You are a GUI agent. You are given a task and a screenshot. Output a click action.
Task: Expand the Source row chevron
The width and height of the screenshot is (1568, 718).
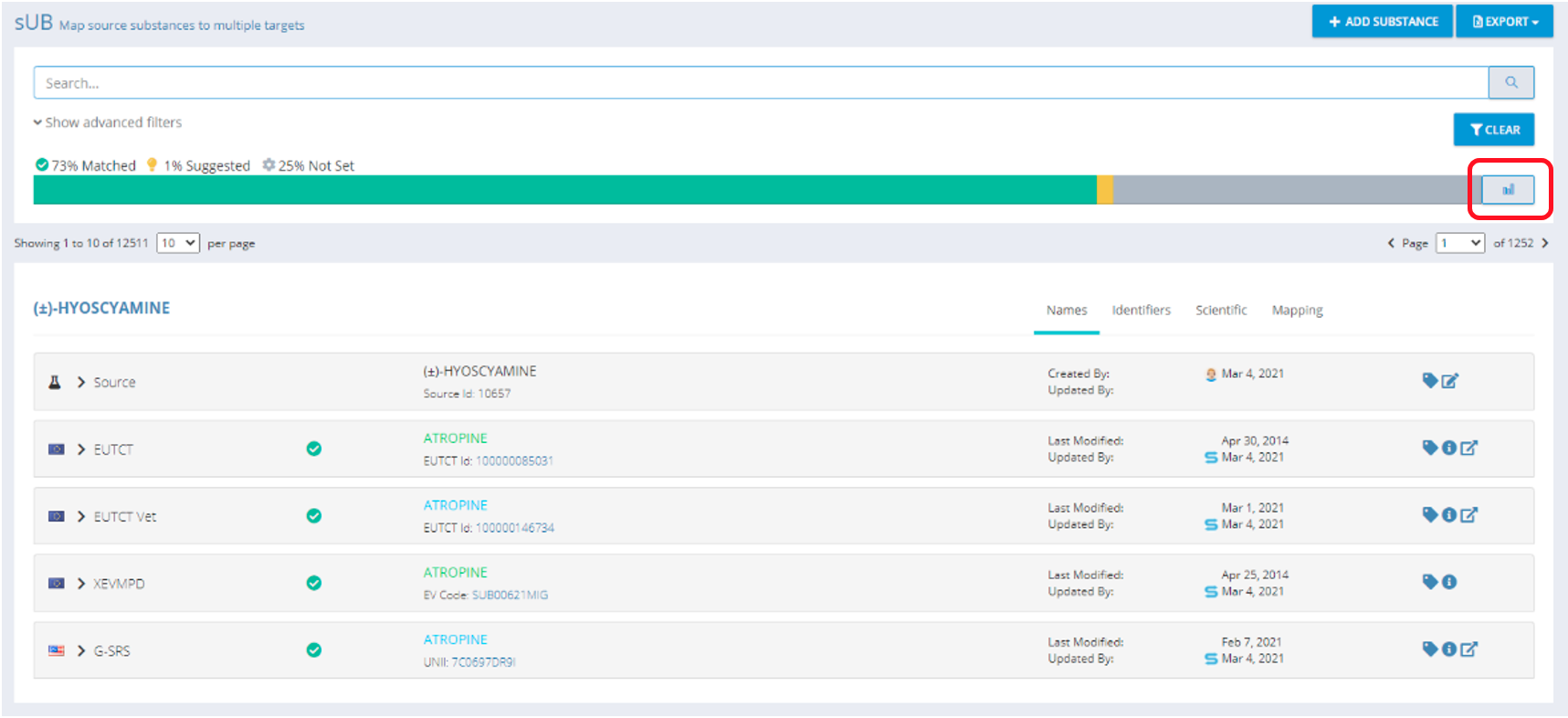pyautogui.click(x=81, y=382)
